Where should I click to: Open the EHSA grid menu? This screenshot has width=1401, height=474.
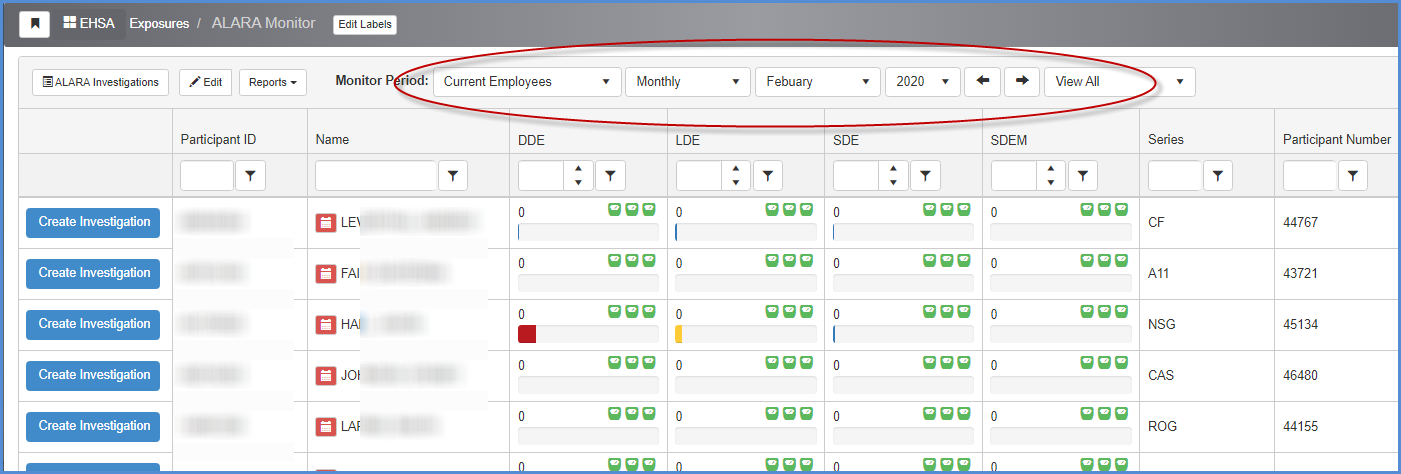pyautogui.click(x=89, y=23)
